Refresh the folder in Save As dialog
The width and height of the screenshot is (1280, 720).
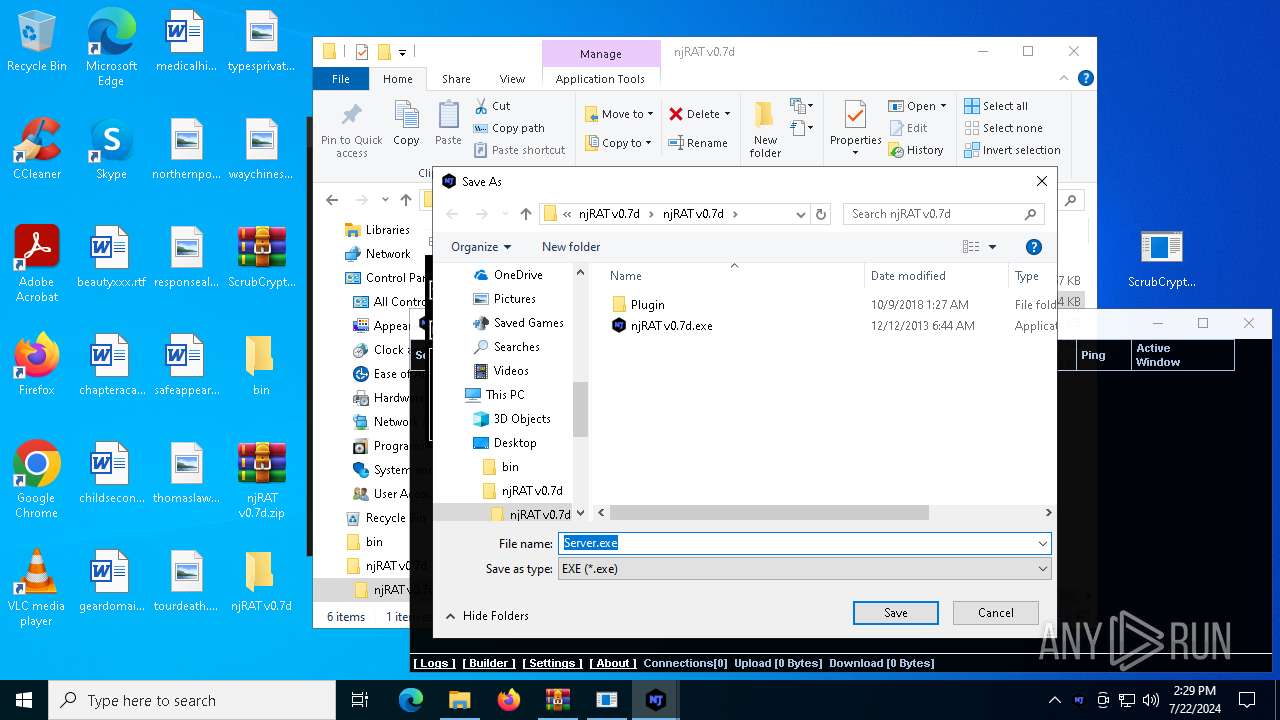click(x=821, y=214)
